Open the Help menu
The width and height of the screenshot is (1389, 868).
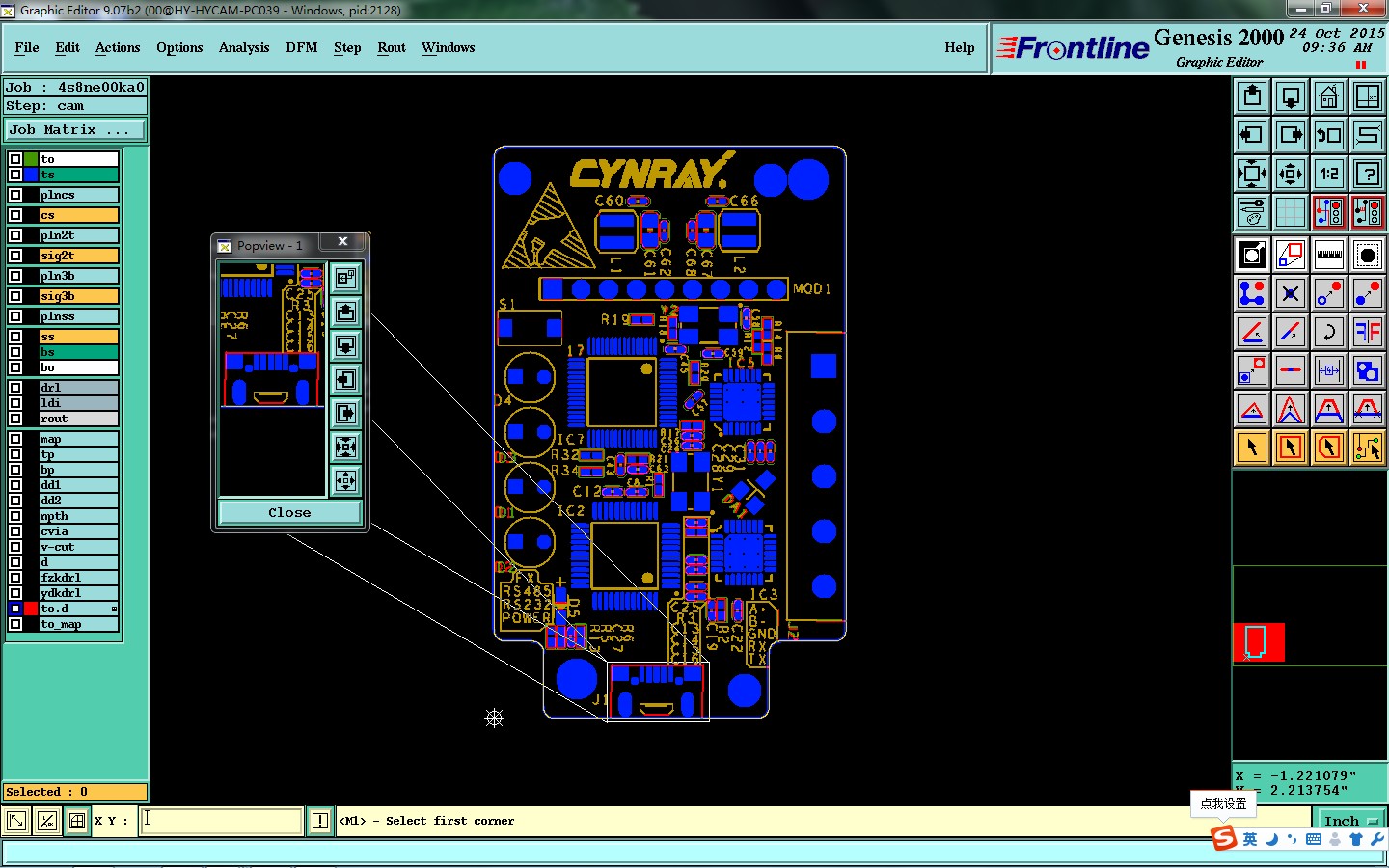tap(960, 47)
